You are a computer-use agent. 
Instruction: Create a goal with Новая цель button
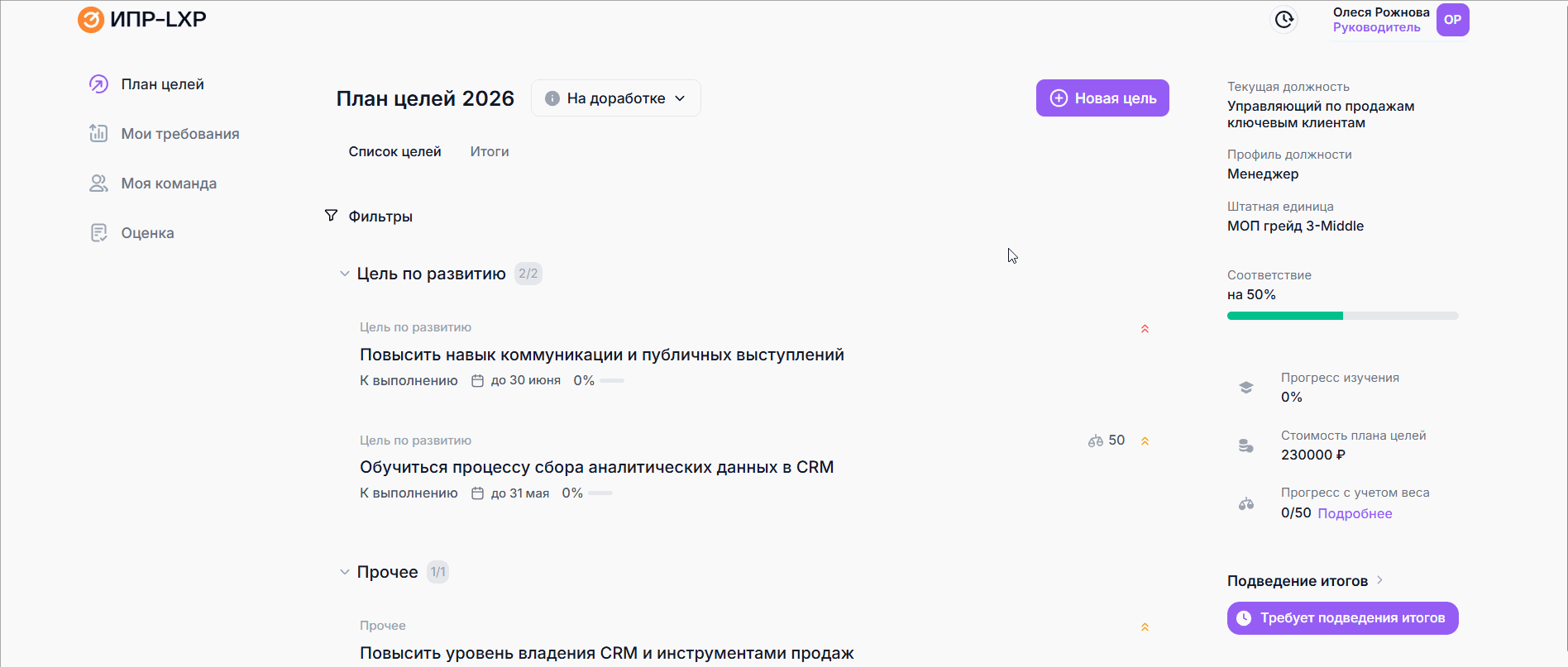pyautogui.click(x=1102, y=98)
